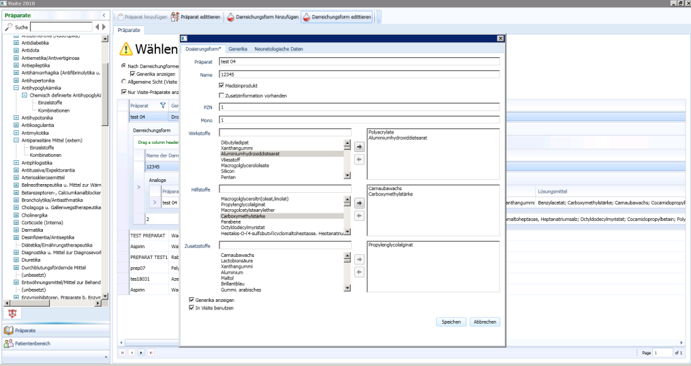Expand Antidiabetika tree node

tap(16, 43)
